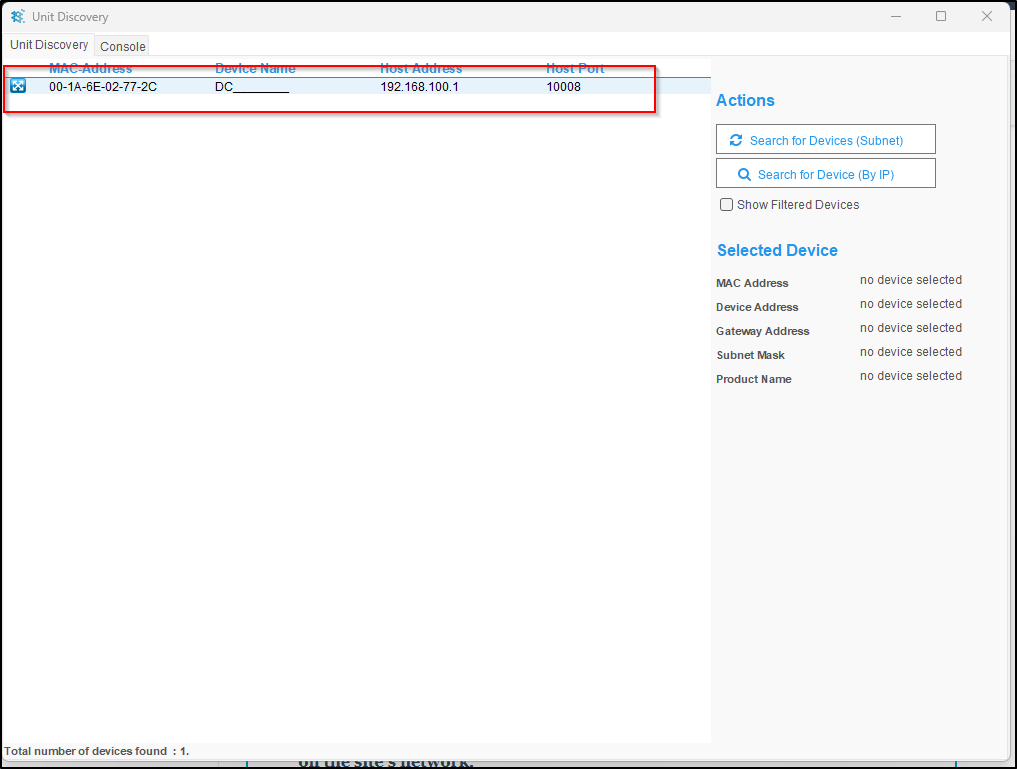Click the Unit Discovery app icon in title bar
The width and height of the screenshot is (1017, 769).
[x=18, y=17]
